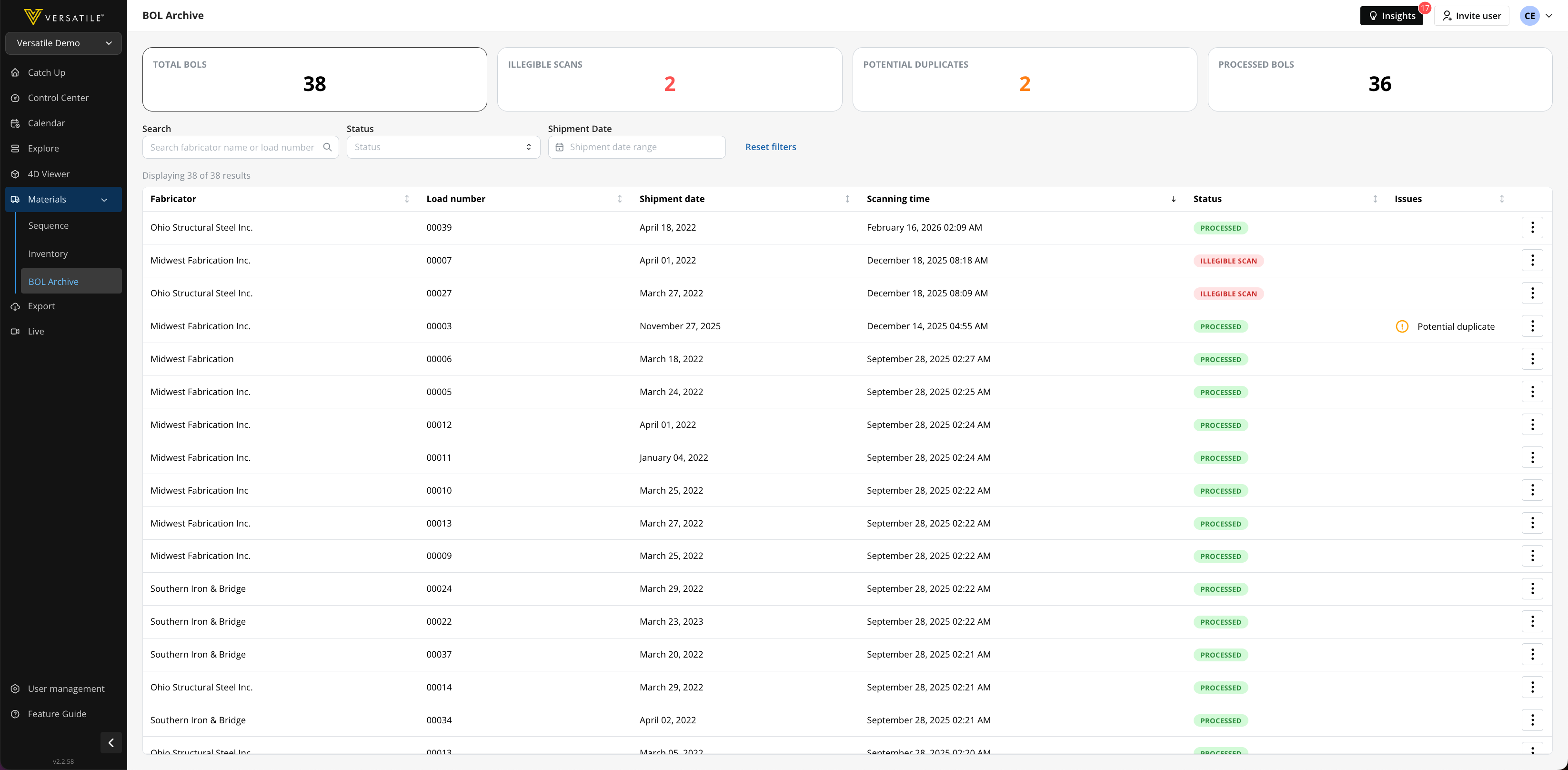Open actions menu for load 00003
The width and height of the screenshot is (1568, 770).
coord(1532,326)
